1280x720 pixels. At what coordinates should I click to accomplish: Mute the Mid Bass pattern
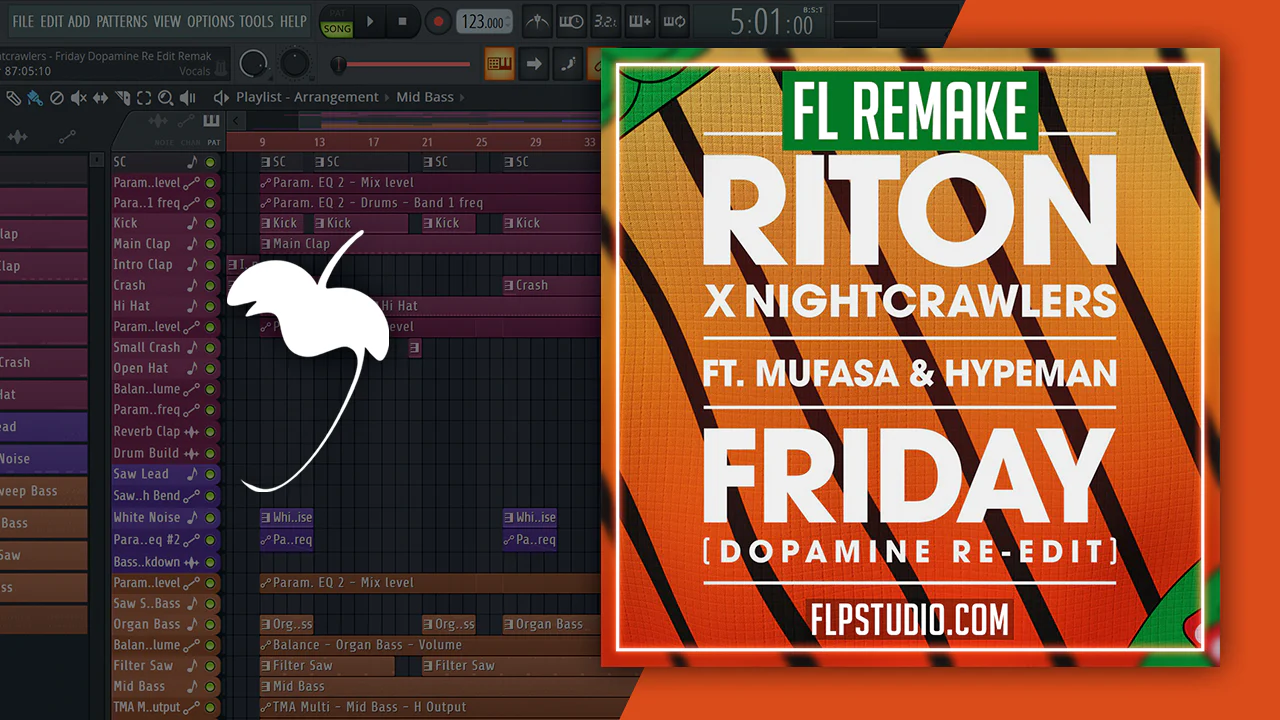tap(211, 686)
